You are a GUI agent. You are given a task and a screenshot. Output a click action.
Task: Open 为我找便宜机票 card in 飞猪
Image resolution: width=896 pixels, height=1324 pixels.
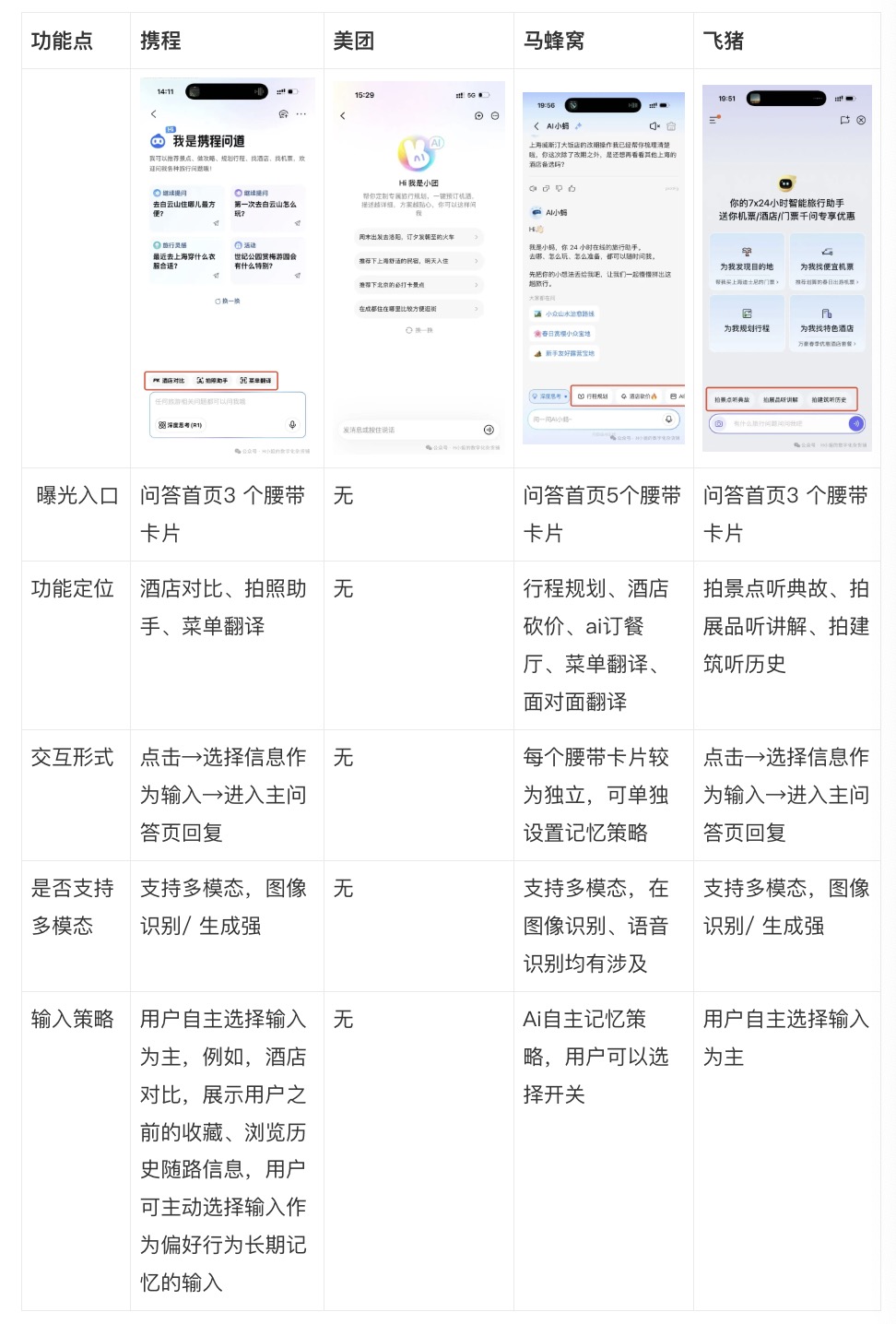[x=827, y=262]
